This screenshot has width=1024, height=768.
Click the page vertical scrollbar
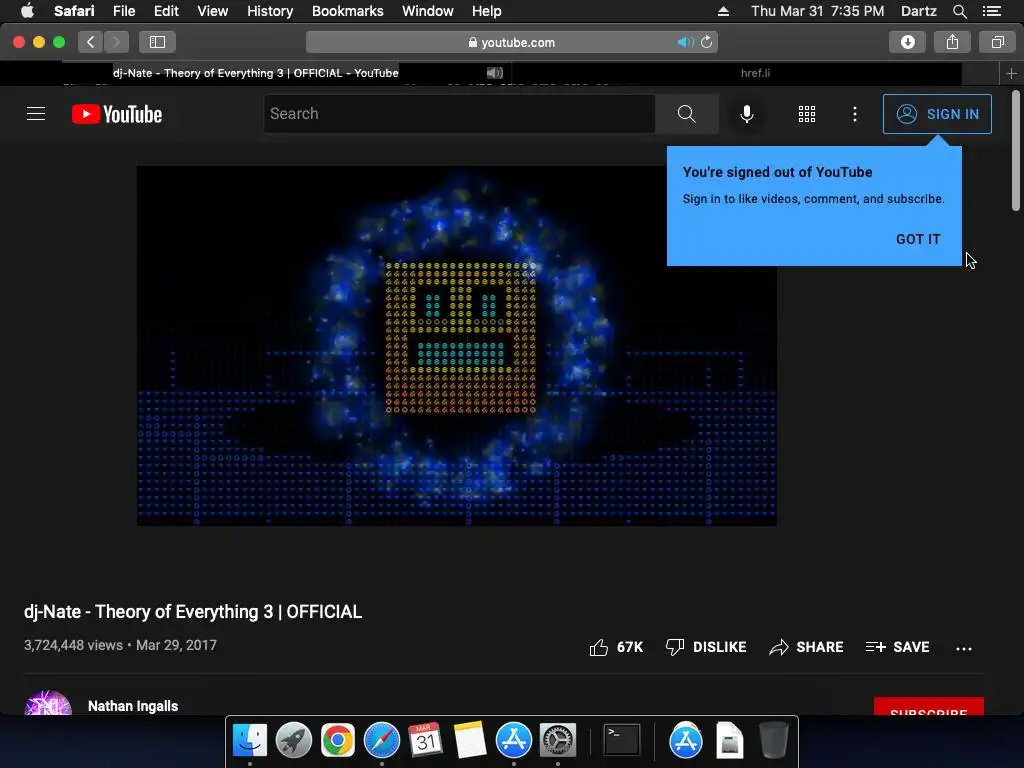point(1016,152)
